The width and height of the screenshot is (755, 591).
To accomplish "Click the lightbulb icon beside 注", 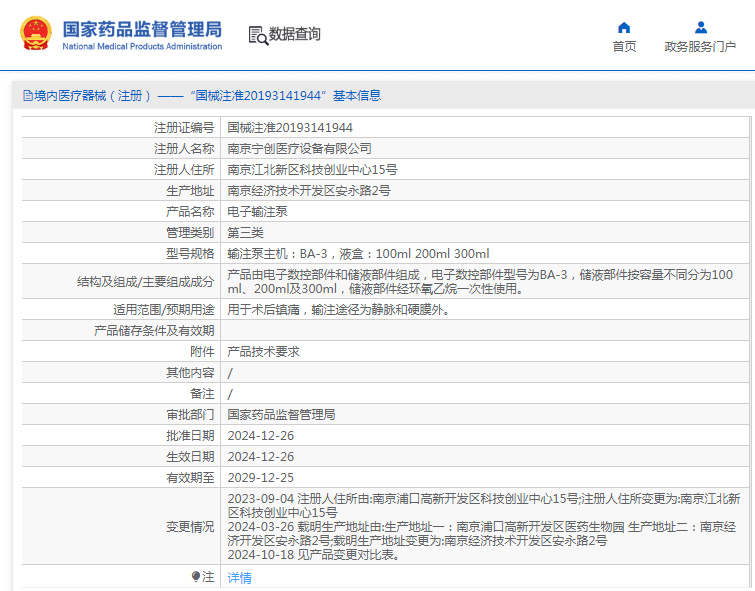I will click(195, 576).
